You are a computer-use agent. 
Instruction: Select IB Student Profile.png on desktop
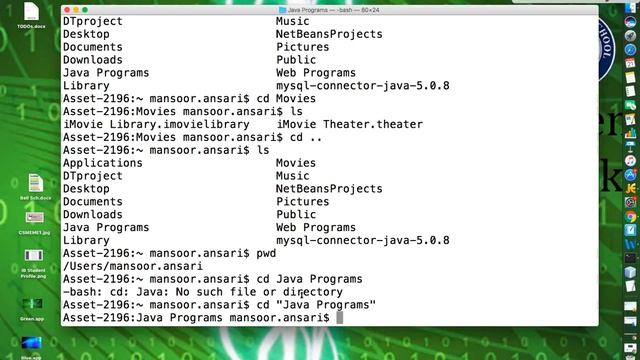(x=33, y=264)
